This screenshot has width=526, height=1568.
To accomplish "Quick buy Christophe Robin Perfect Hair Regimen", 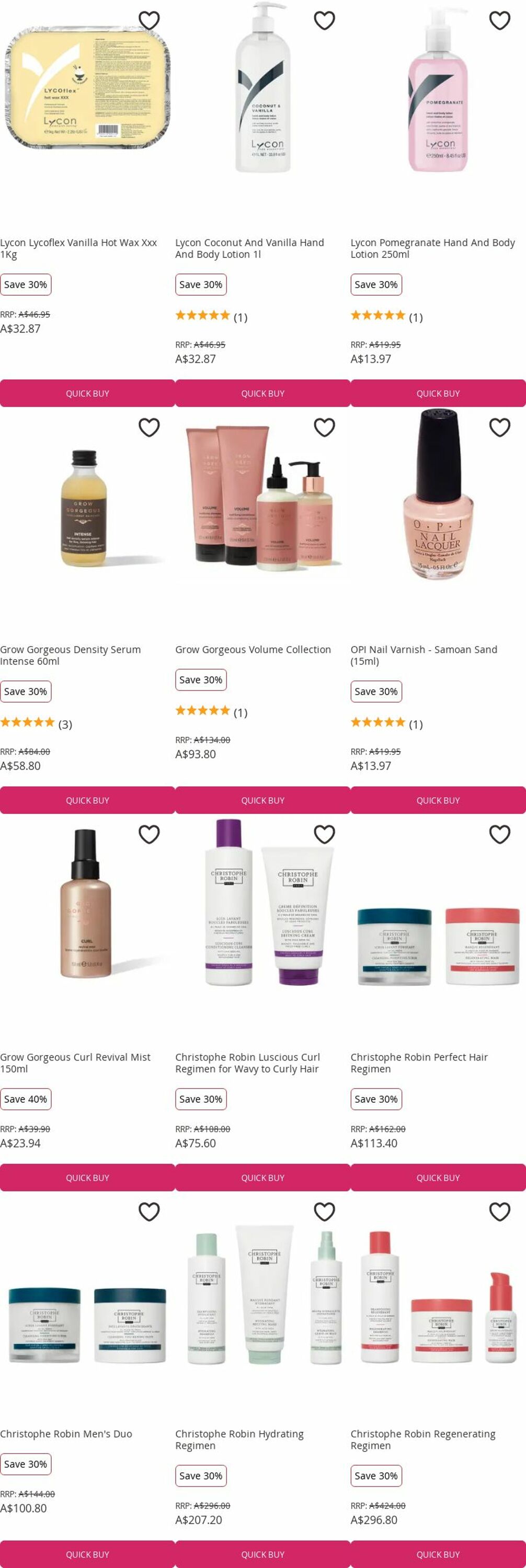I will click(438, 1178).
